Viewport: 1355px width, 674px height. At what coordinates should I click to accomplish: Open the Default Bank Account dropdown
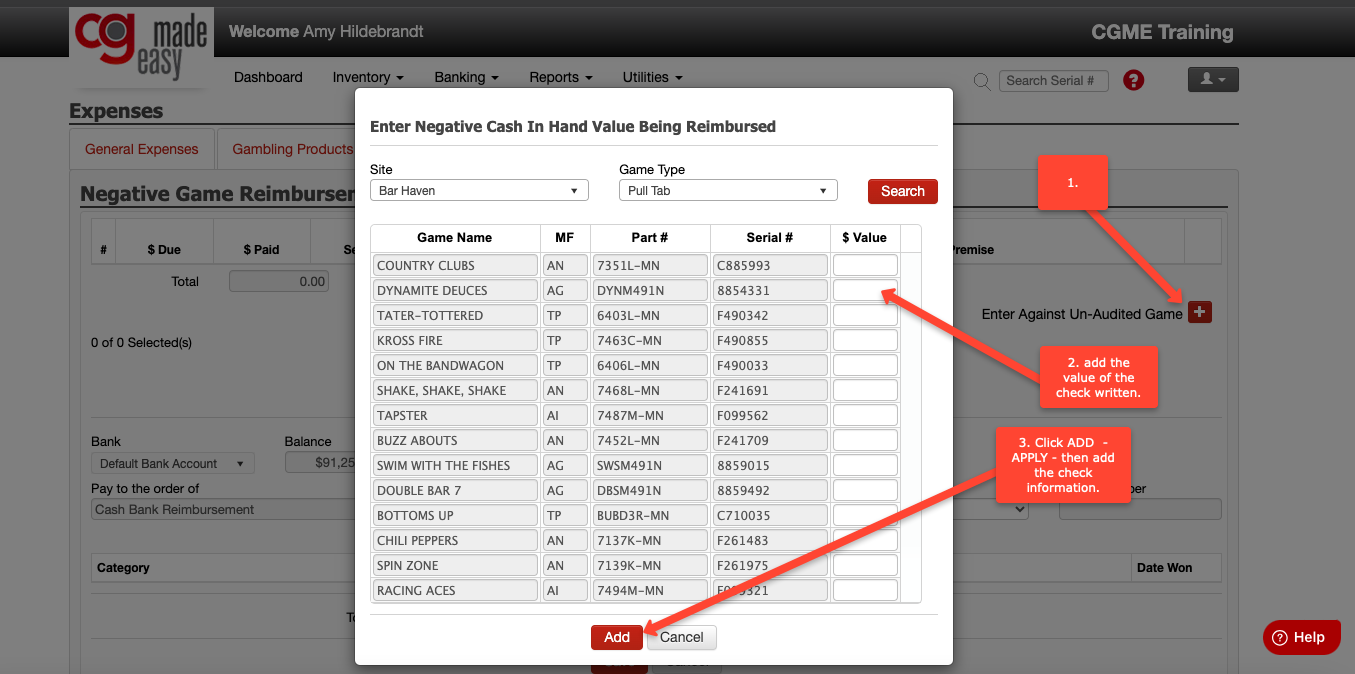click(x=173, y=463)
